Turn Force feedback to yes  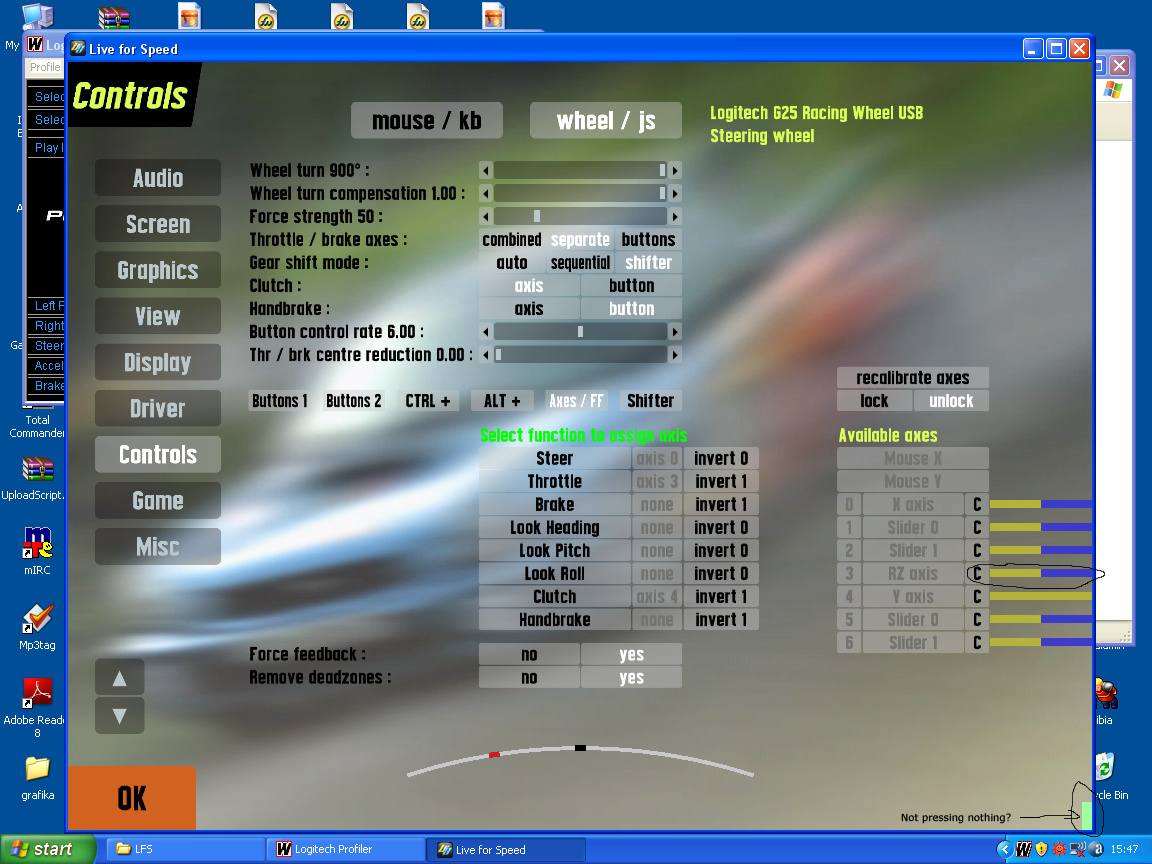tap(631, 655)
